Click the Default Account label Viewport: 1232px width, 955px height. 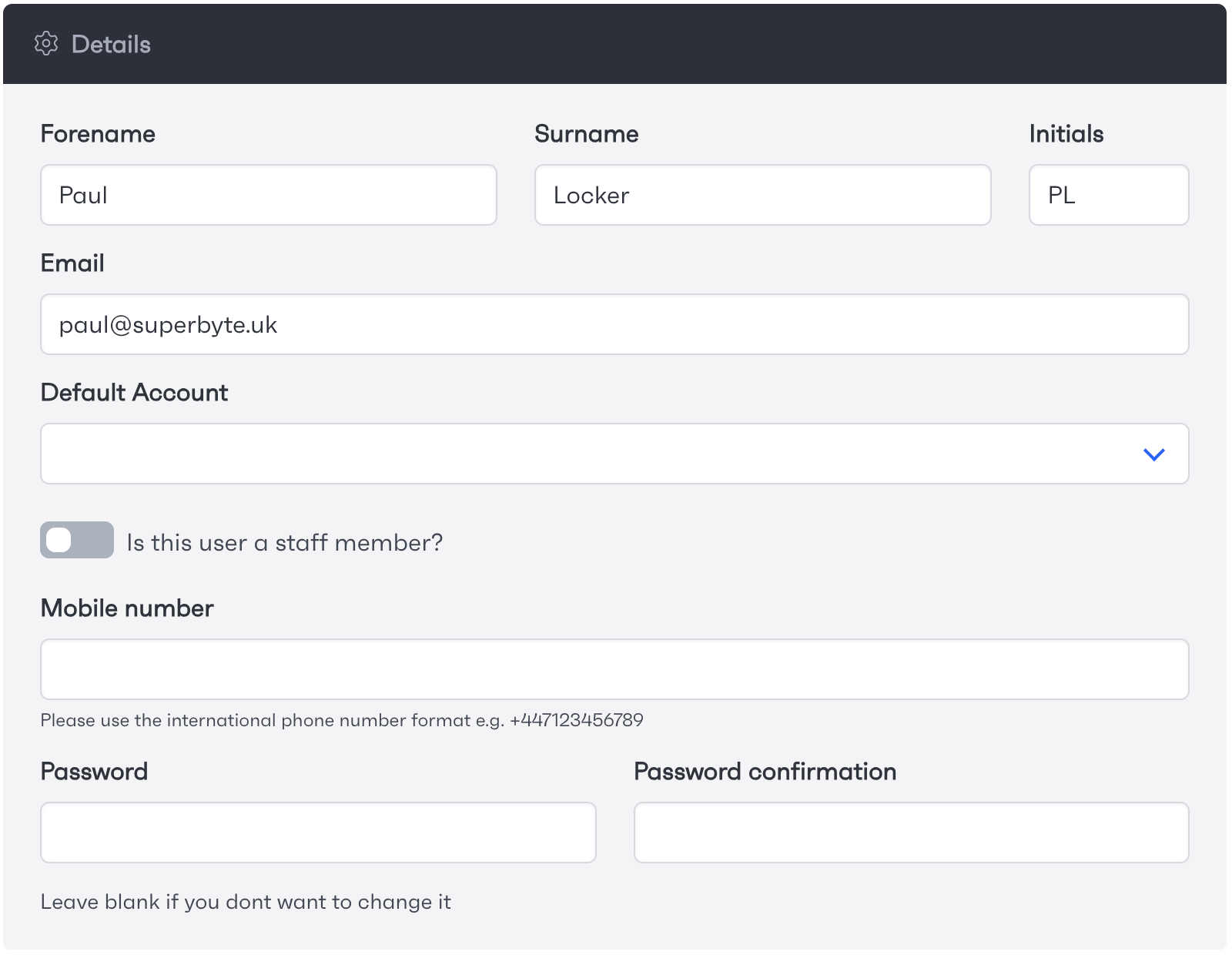(x=135, y=393)
